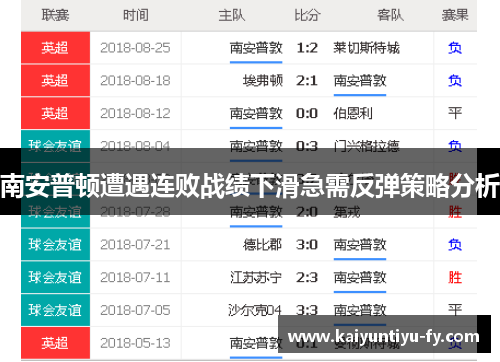Click the date 2018-08-12
The height and width of the screenshot is (362, 500).
tap(135, 113)
